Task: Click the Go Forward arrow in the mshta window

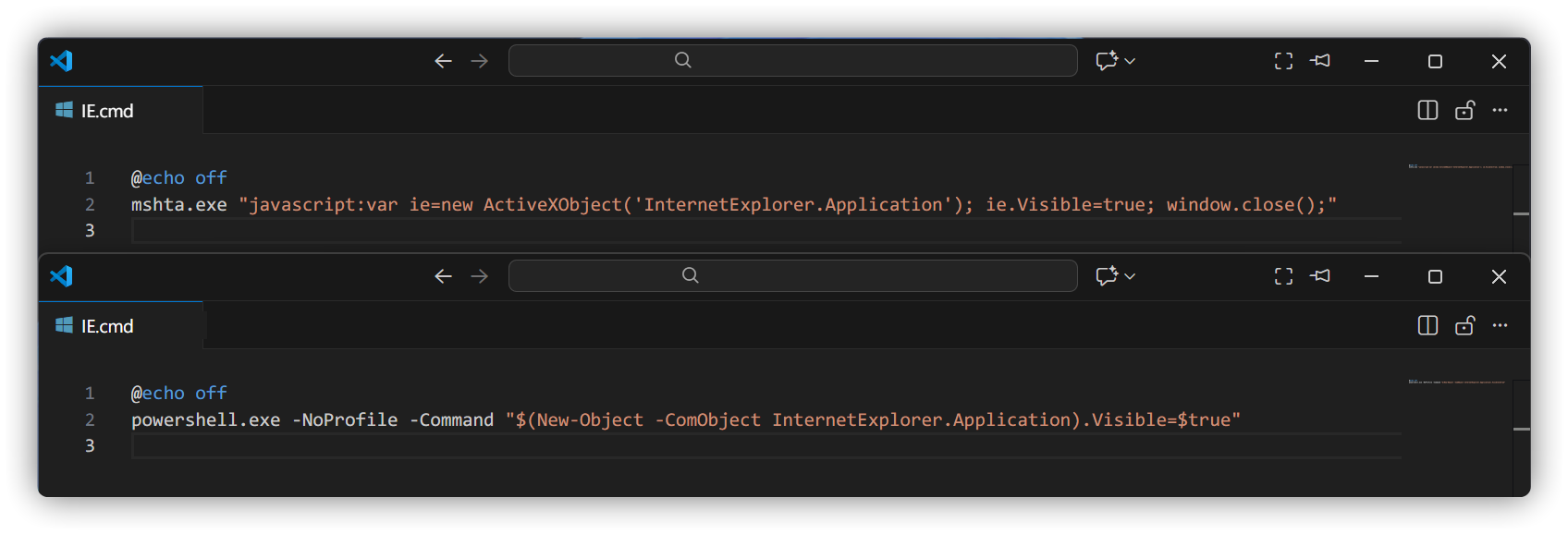Action: pos(479,61)
